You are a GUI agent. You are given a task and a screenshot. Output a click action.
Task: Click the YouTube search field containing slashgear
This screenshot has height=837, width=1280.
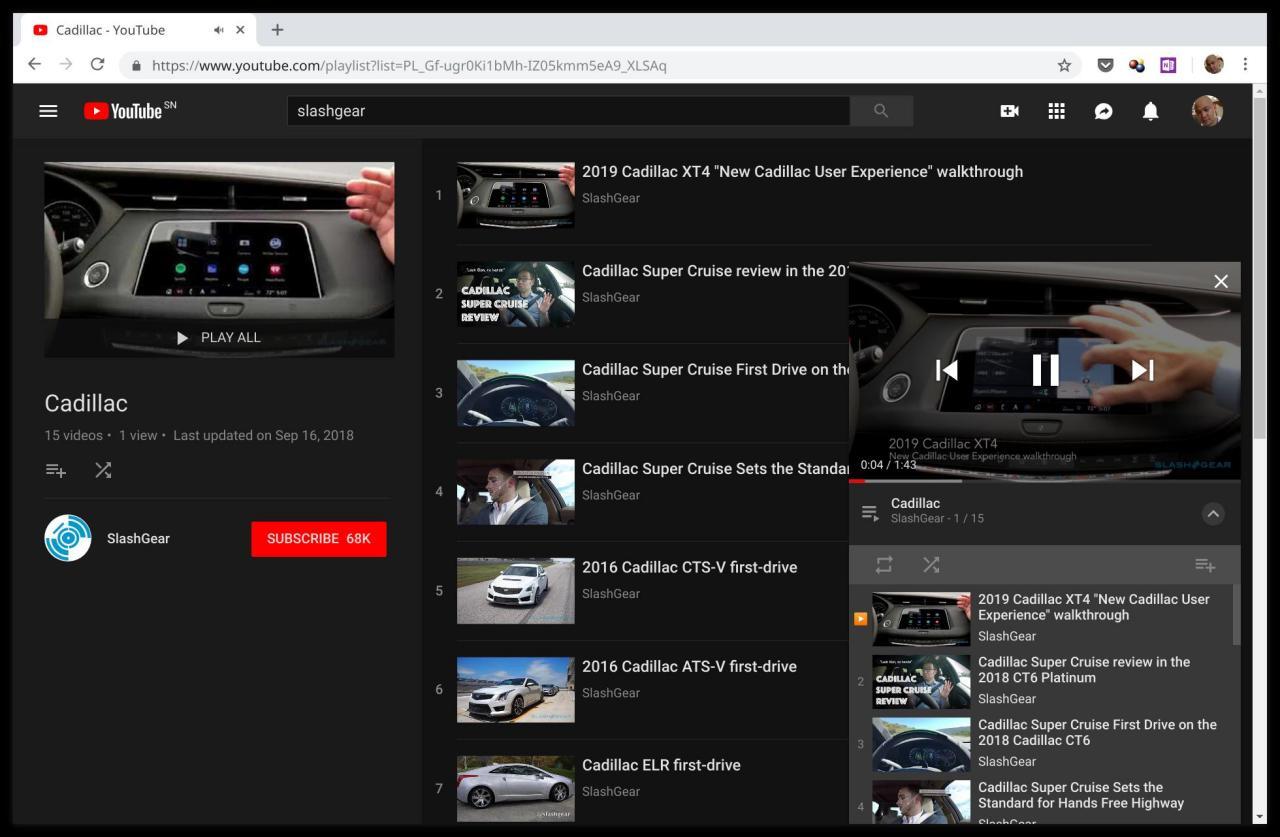568,111
